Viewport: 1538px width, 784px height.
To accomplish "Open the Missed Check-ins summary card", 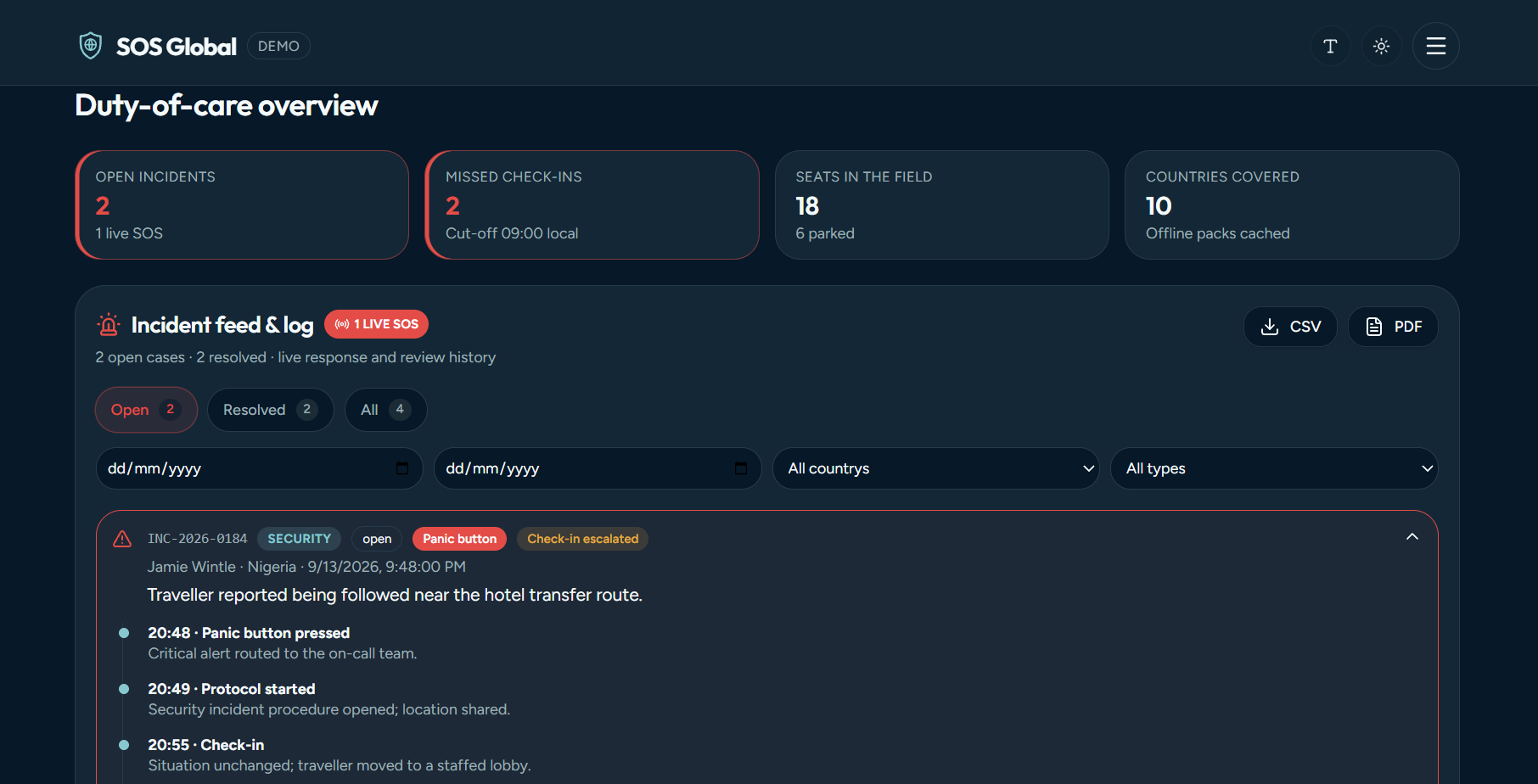I will [592, 204].
